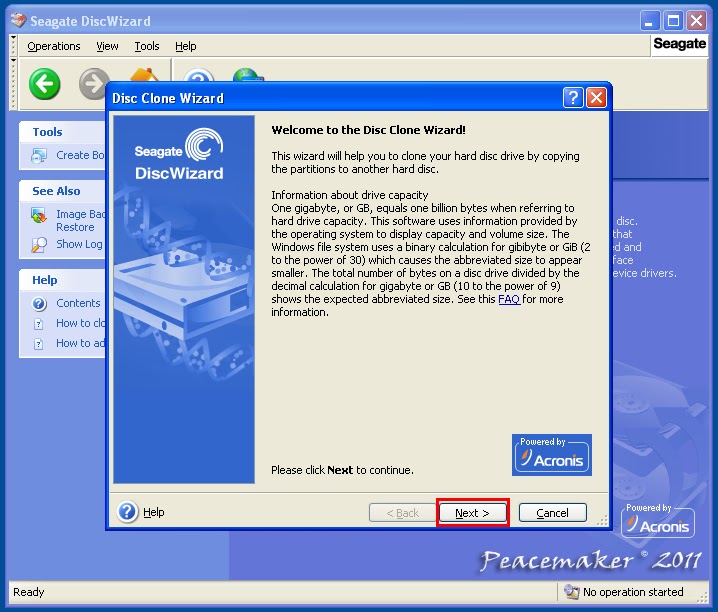This screenshot has width=718, height=612.
Task: Open the 'Create Bo...' link in Tools panel
Action: [80, 155]
